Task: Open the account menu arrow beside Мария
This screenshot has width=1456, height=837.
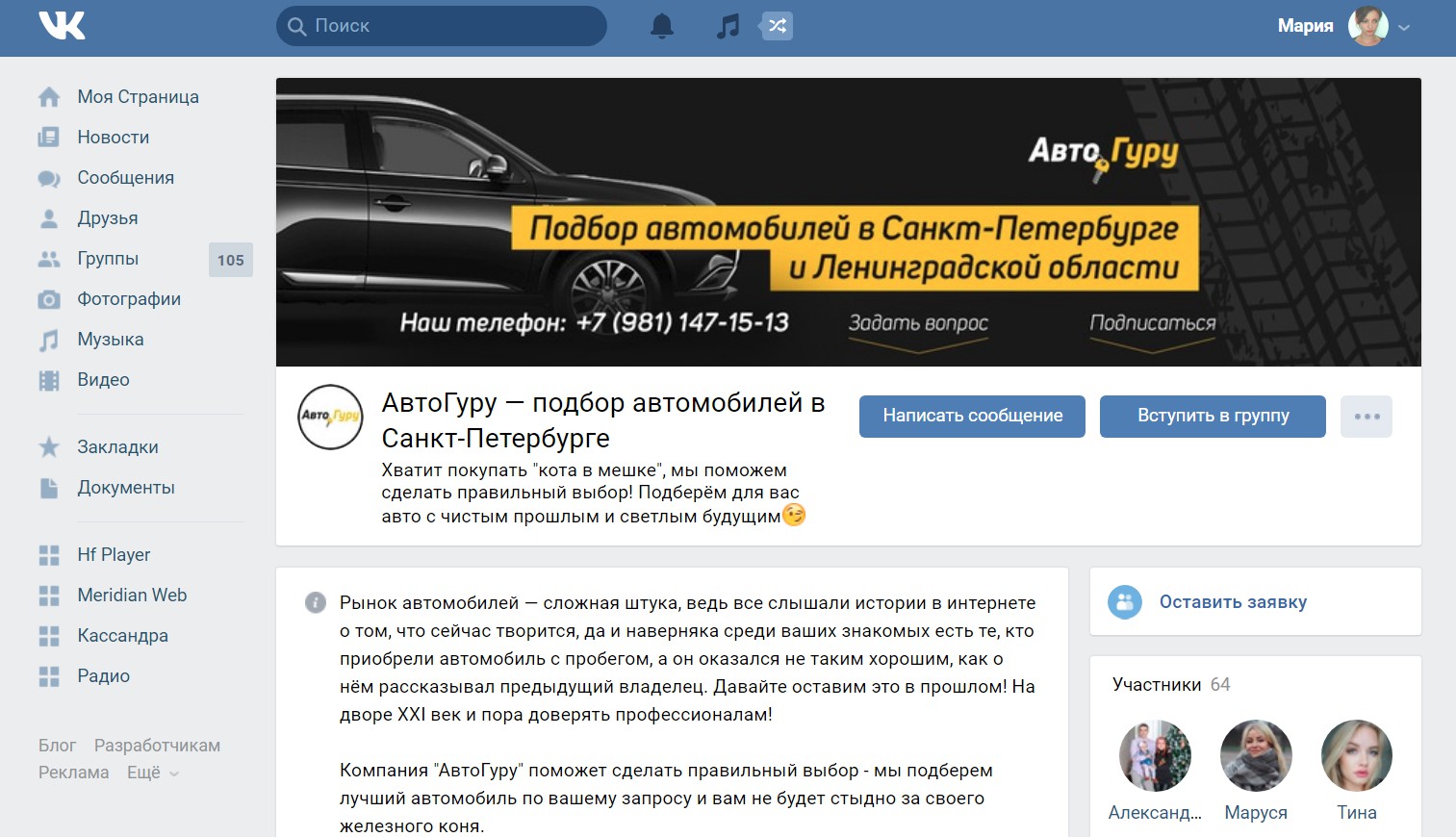Action: click(1404, 27)
